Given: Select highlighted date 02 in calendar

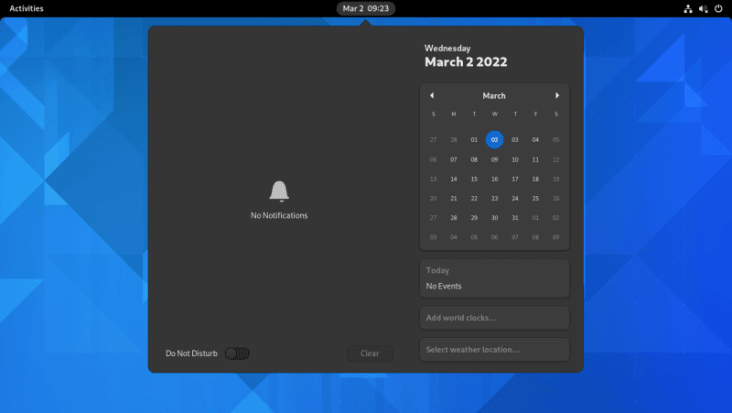Looking at the screenshot, I should point(494,140).
